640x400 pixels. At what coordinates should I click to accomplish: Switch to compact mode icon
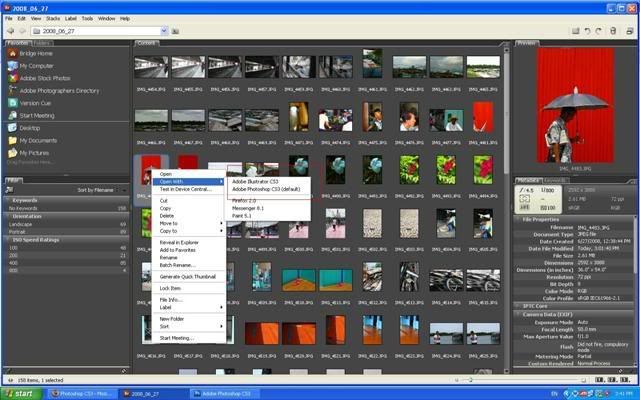pyautogui.click(x=629, y=31)
